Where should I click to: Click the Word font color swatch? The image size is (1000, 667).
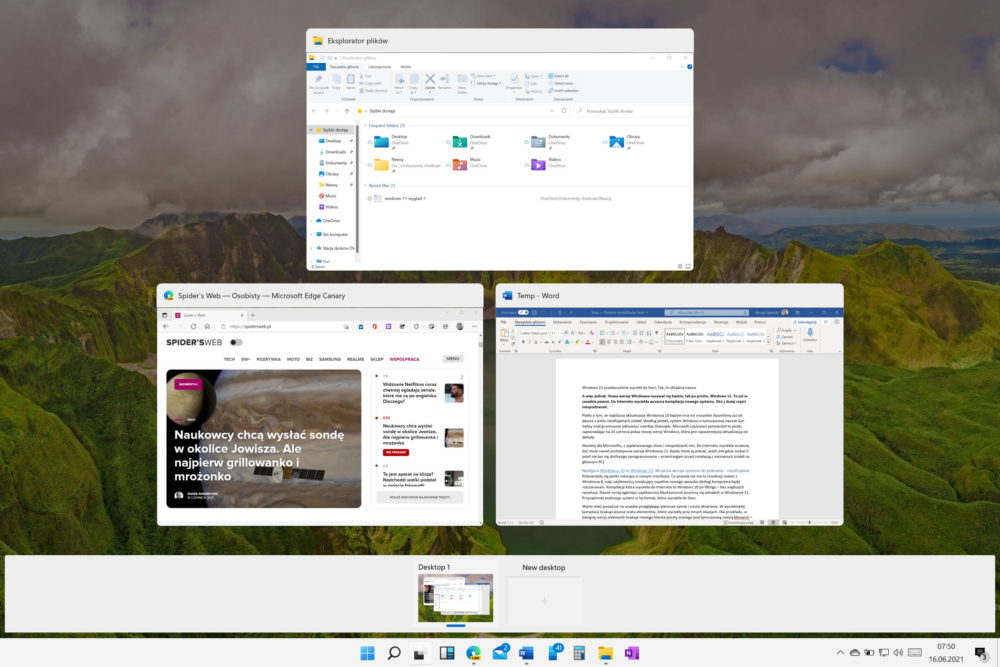click(587, 342)
